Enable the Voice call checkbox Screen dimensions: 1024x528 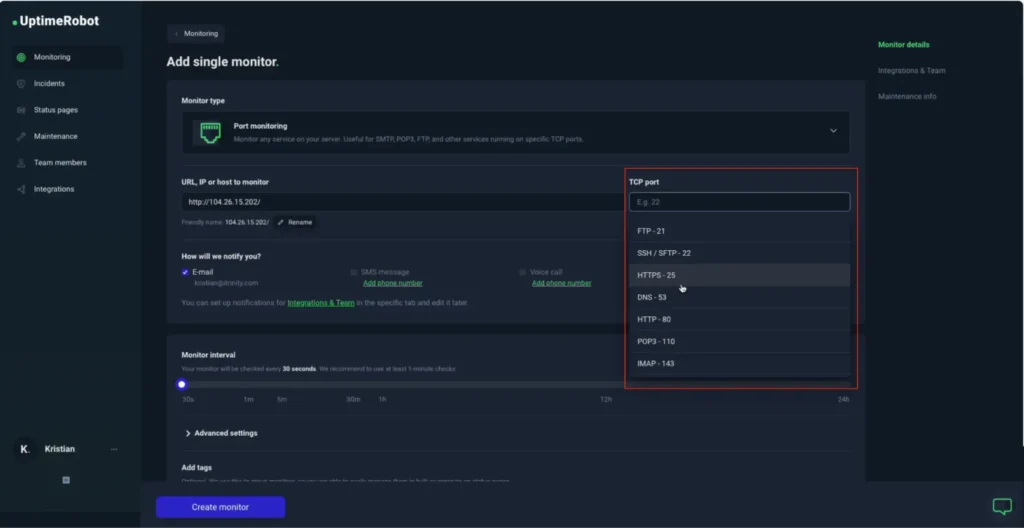pos(522,272)
